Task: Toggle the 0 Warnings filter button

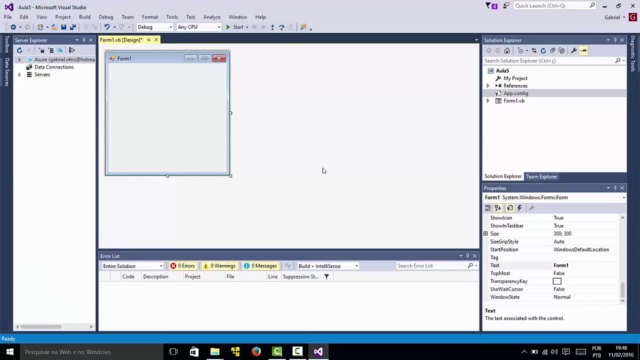Action: (220, 266)
